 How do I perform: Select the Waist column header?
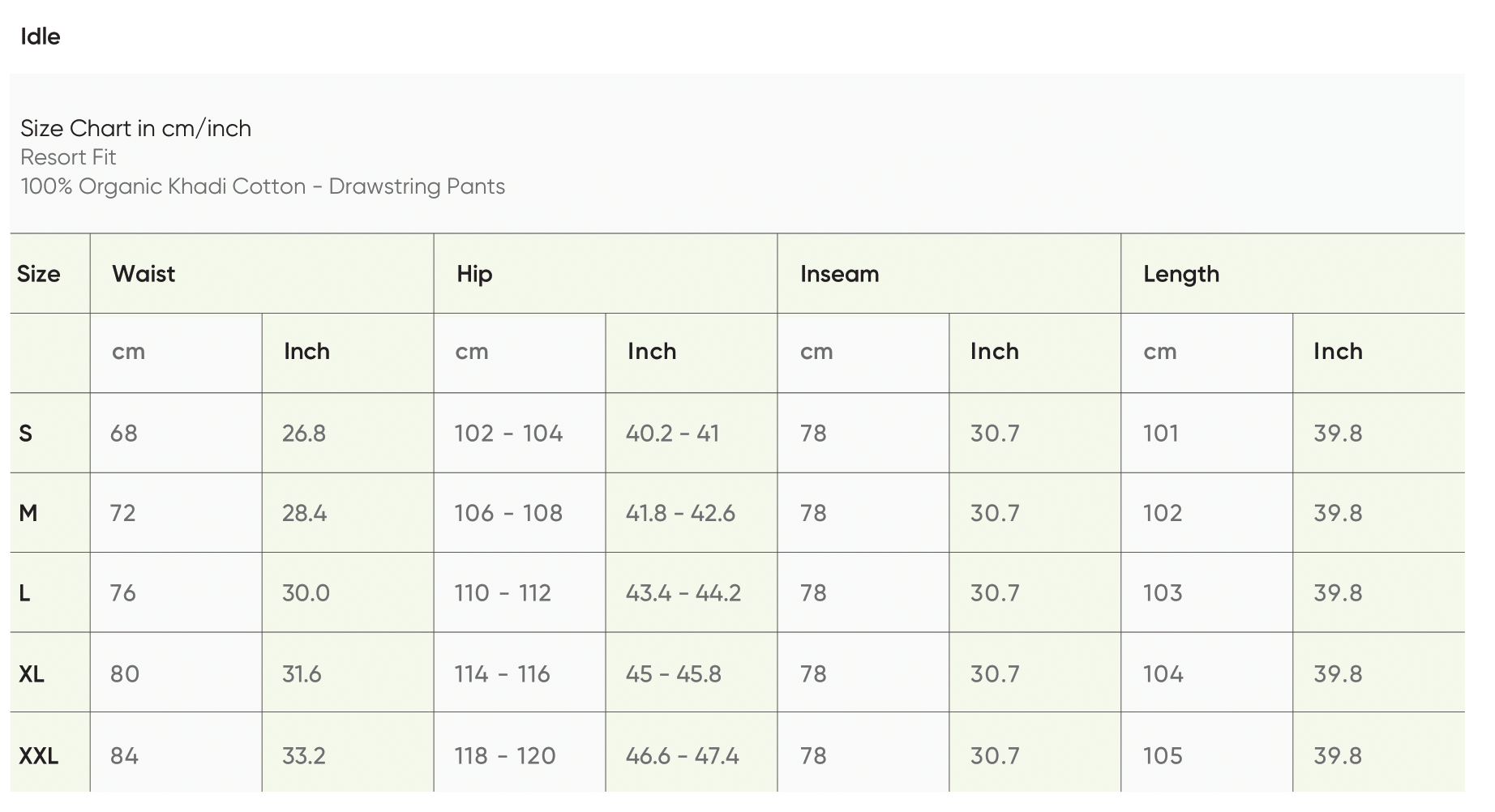point(144,274)
